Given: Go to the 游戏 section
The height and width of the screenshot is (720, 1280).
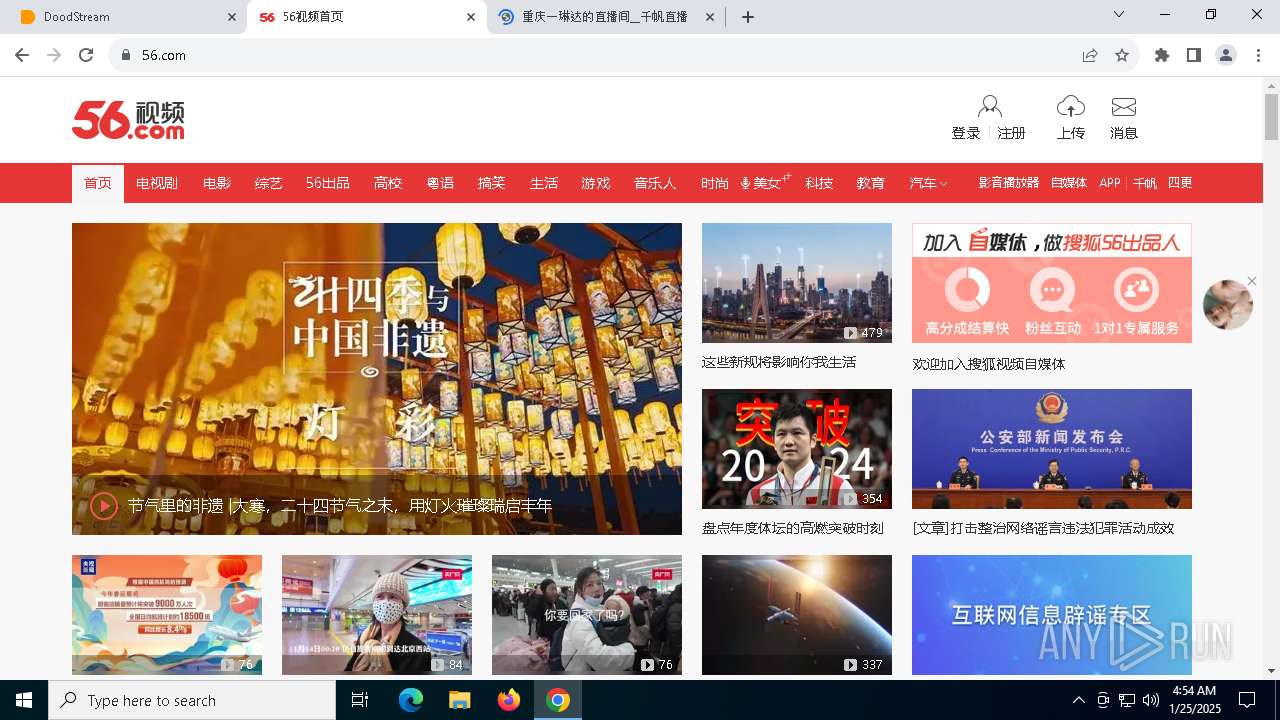Looking at the screenshot, I should pyautogui.click(x=596, y=183).
